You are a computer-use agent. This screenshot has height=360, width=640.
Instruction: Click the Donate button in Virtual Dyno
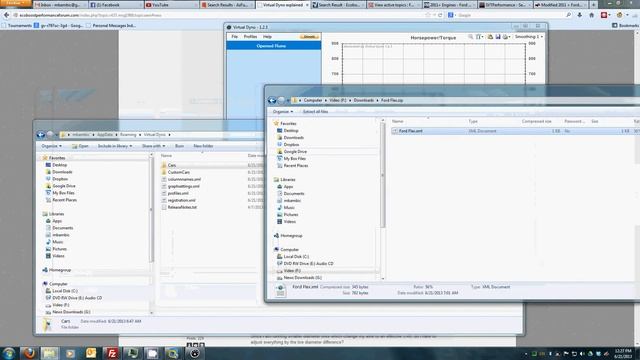[x=309, y=37]
